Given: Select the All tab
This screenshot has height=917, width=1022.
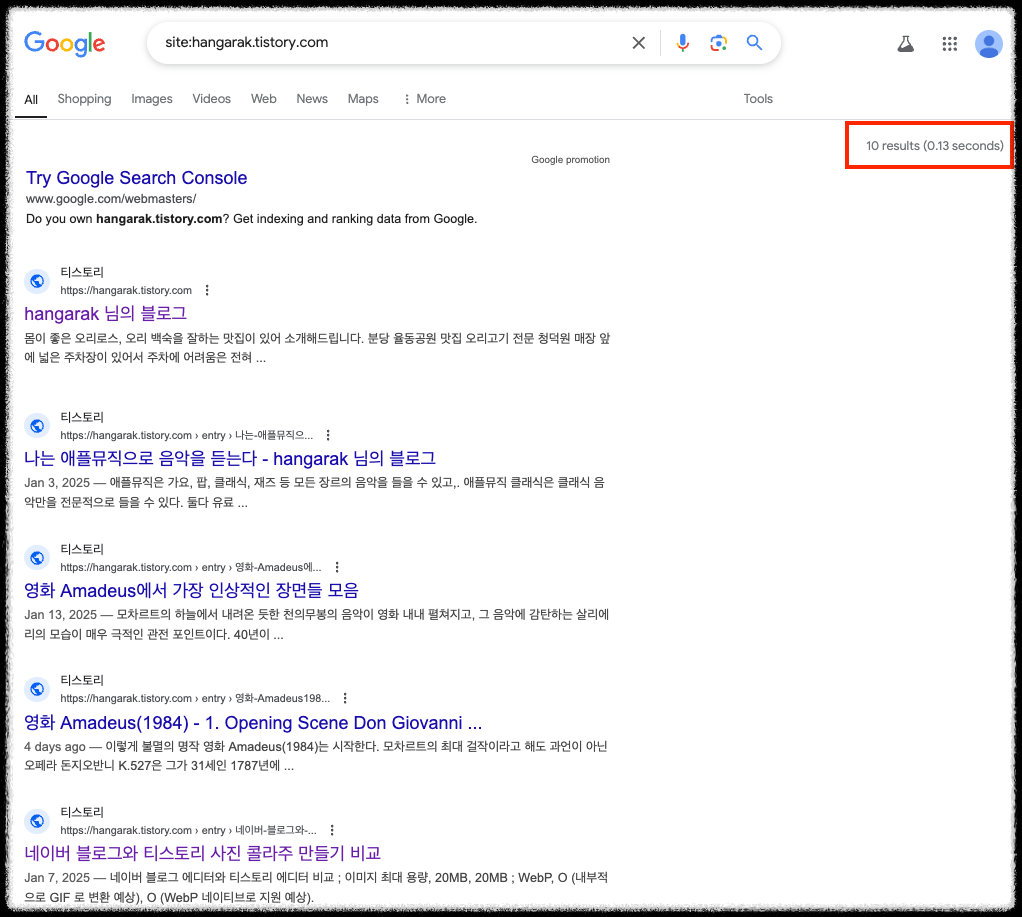Looking at the screenshot, I should (x=31, y=100).
